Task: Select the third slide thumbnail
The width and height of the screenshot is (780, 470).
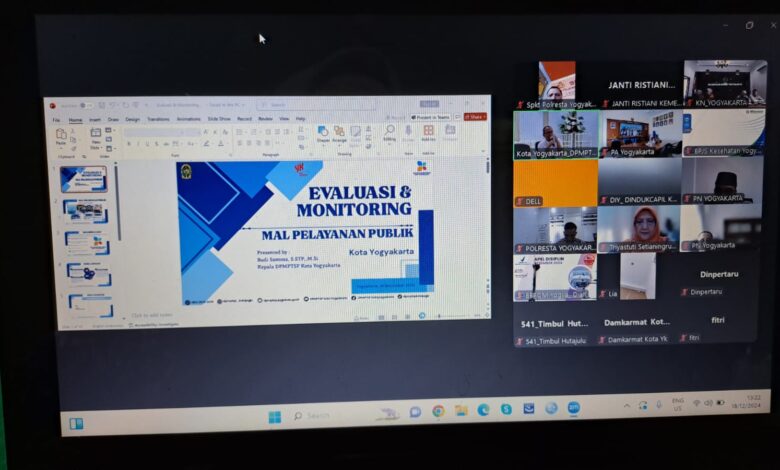Action: tap(87, 243)
